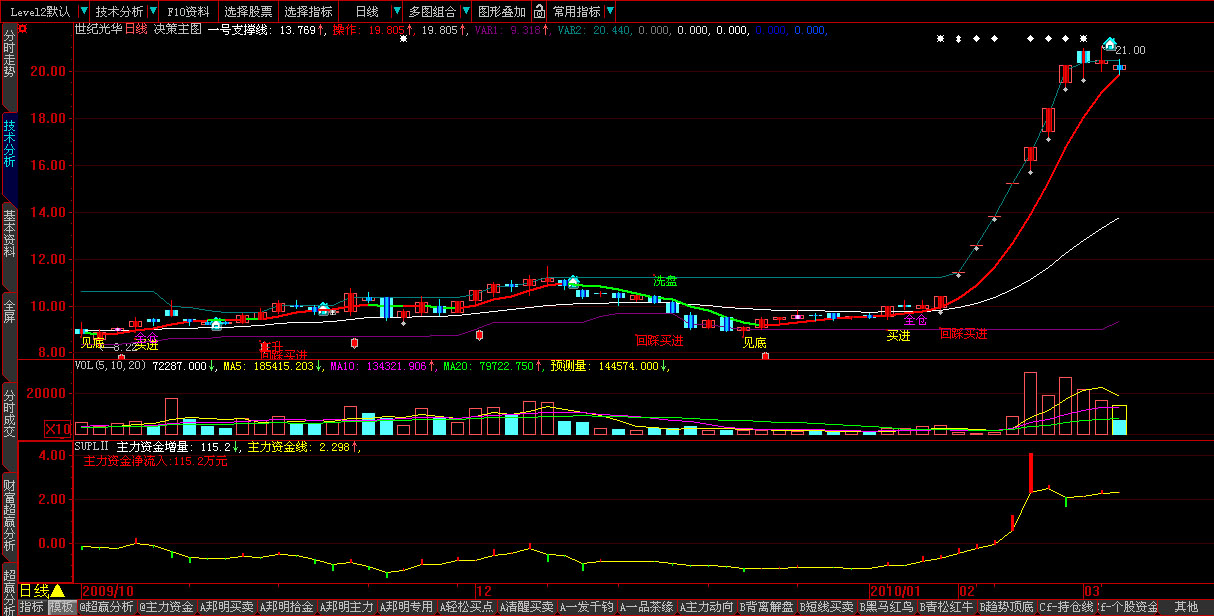Switch to the A邦明买卖 tab
This screenshot has height=616, width=1214.
pyautogui.click(x=226, y=607)
